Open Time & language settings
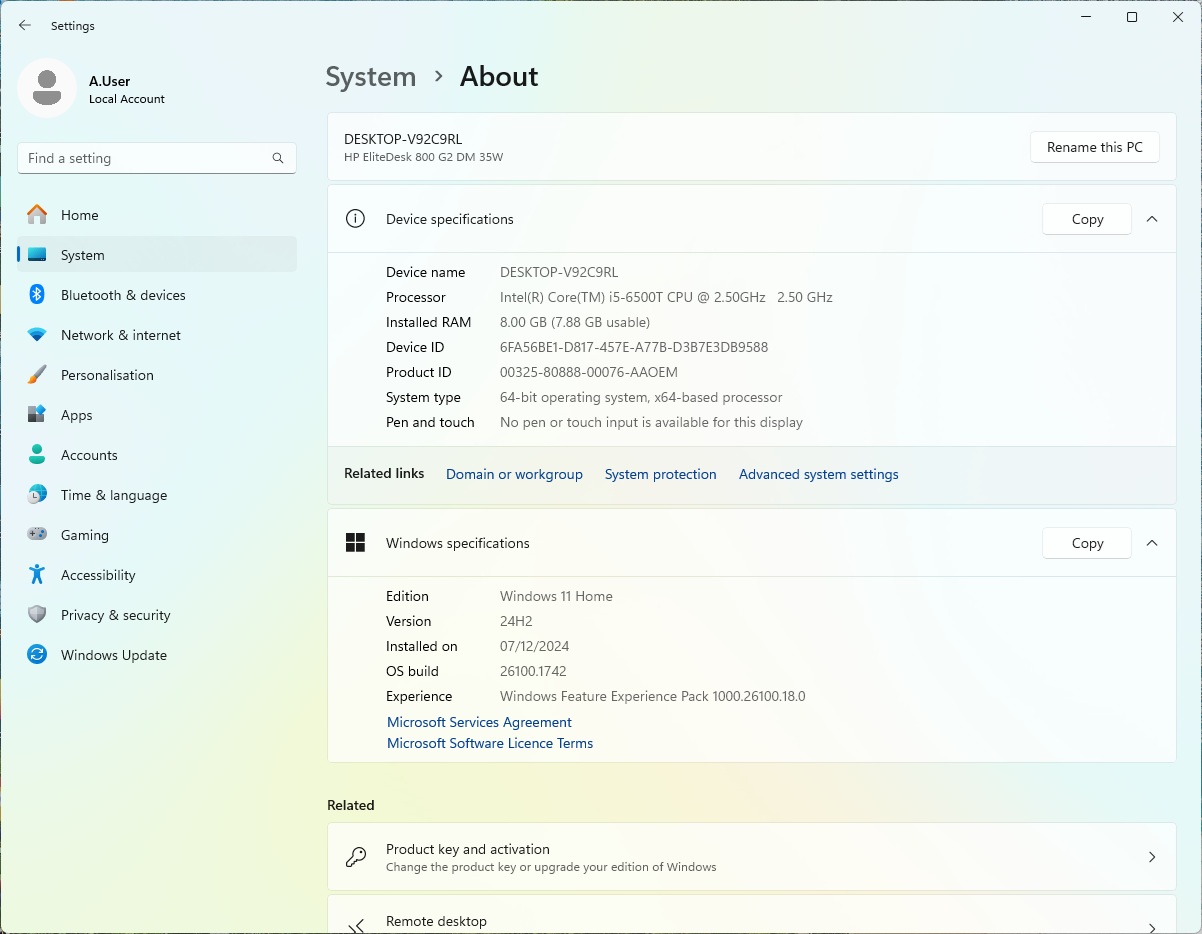 tap(113, 495)
